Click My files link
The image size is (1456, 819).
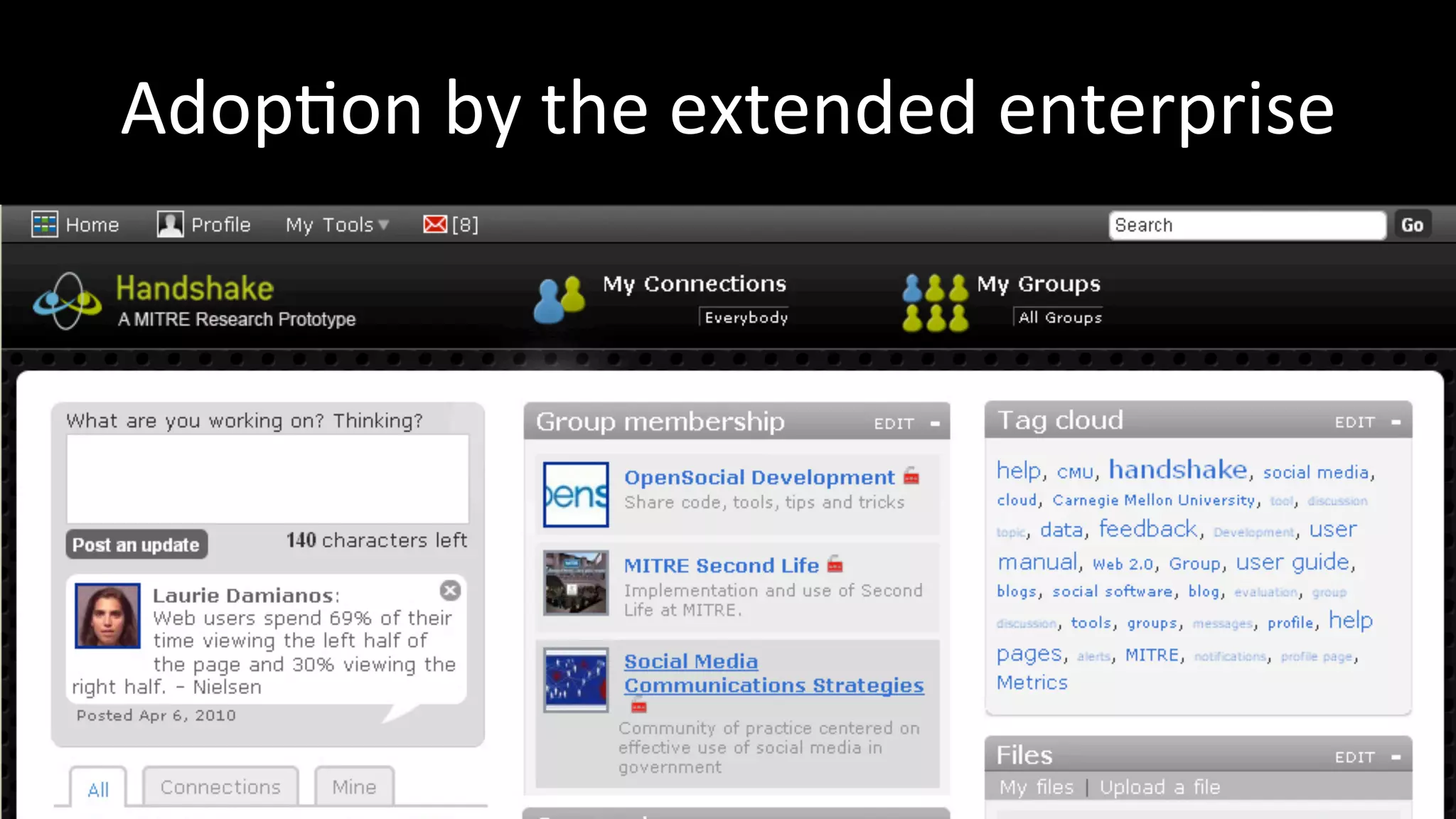tap(1037, 787)
